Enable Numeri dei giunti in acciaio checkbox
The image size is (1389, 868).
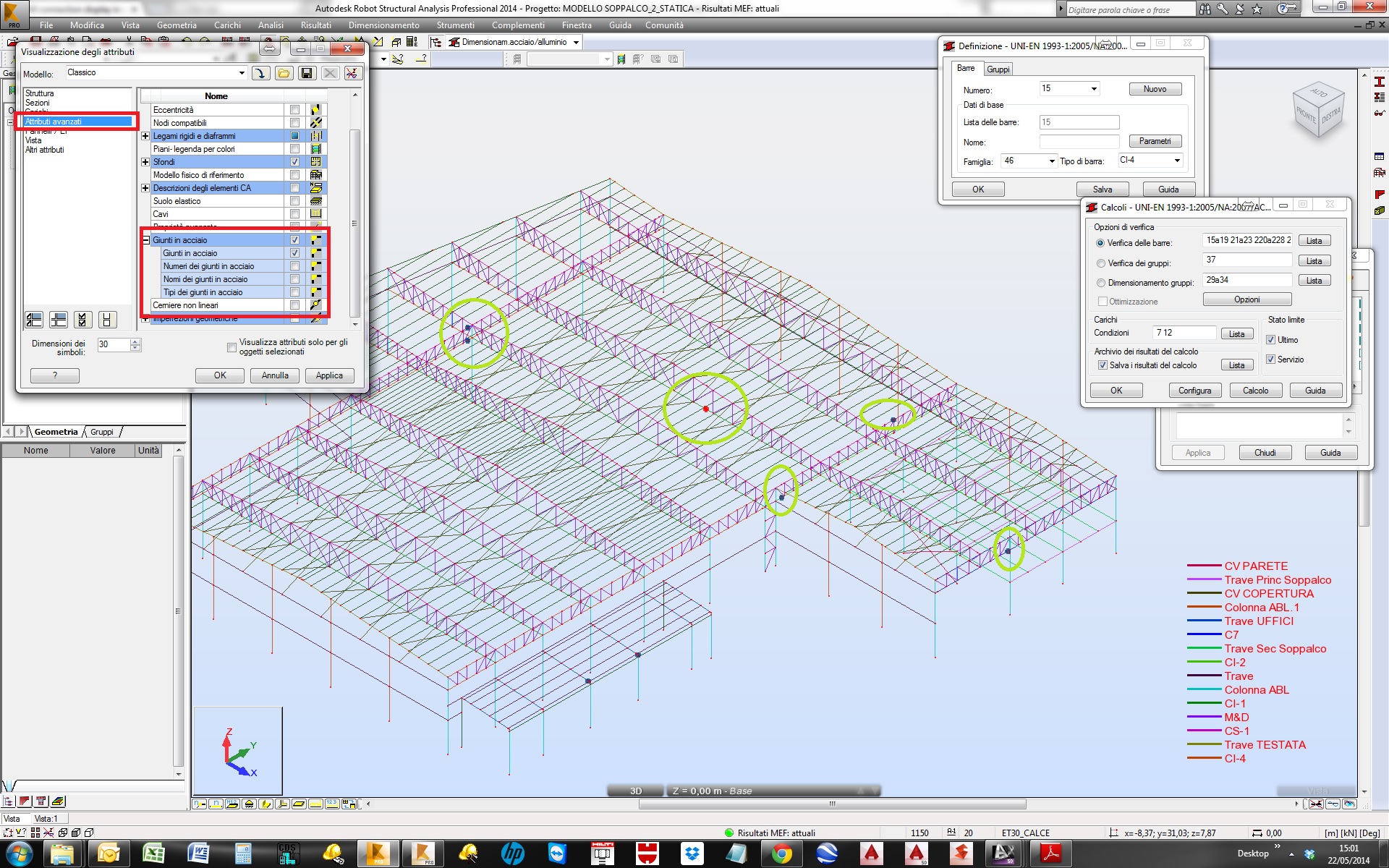pyautogui.click(x=294, y=266)
